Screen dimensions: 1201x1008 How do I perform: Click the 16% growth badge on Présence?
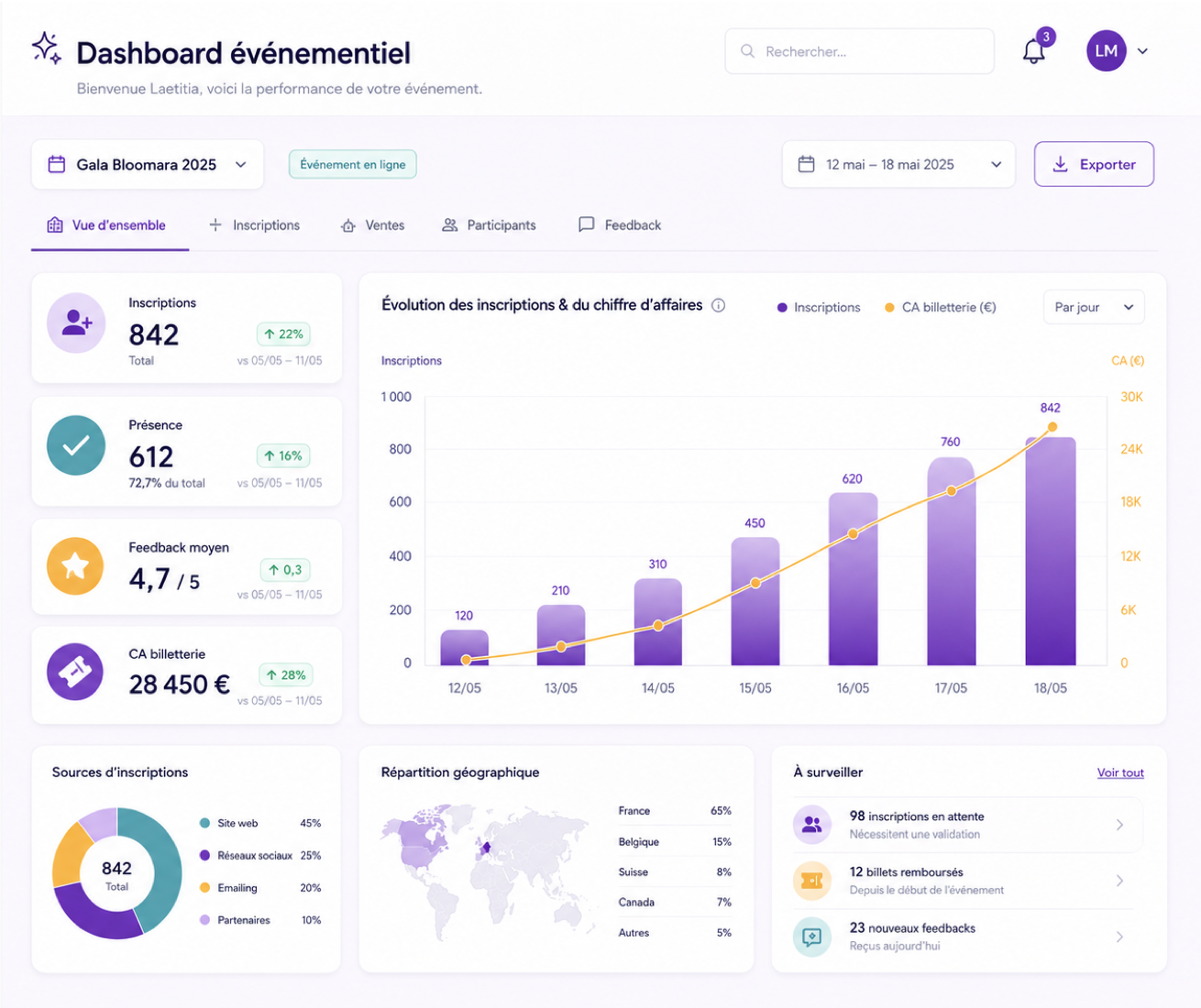(283, 455)
